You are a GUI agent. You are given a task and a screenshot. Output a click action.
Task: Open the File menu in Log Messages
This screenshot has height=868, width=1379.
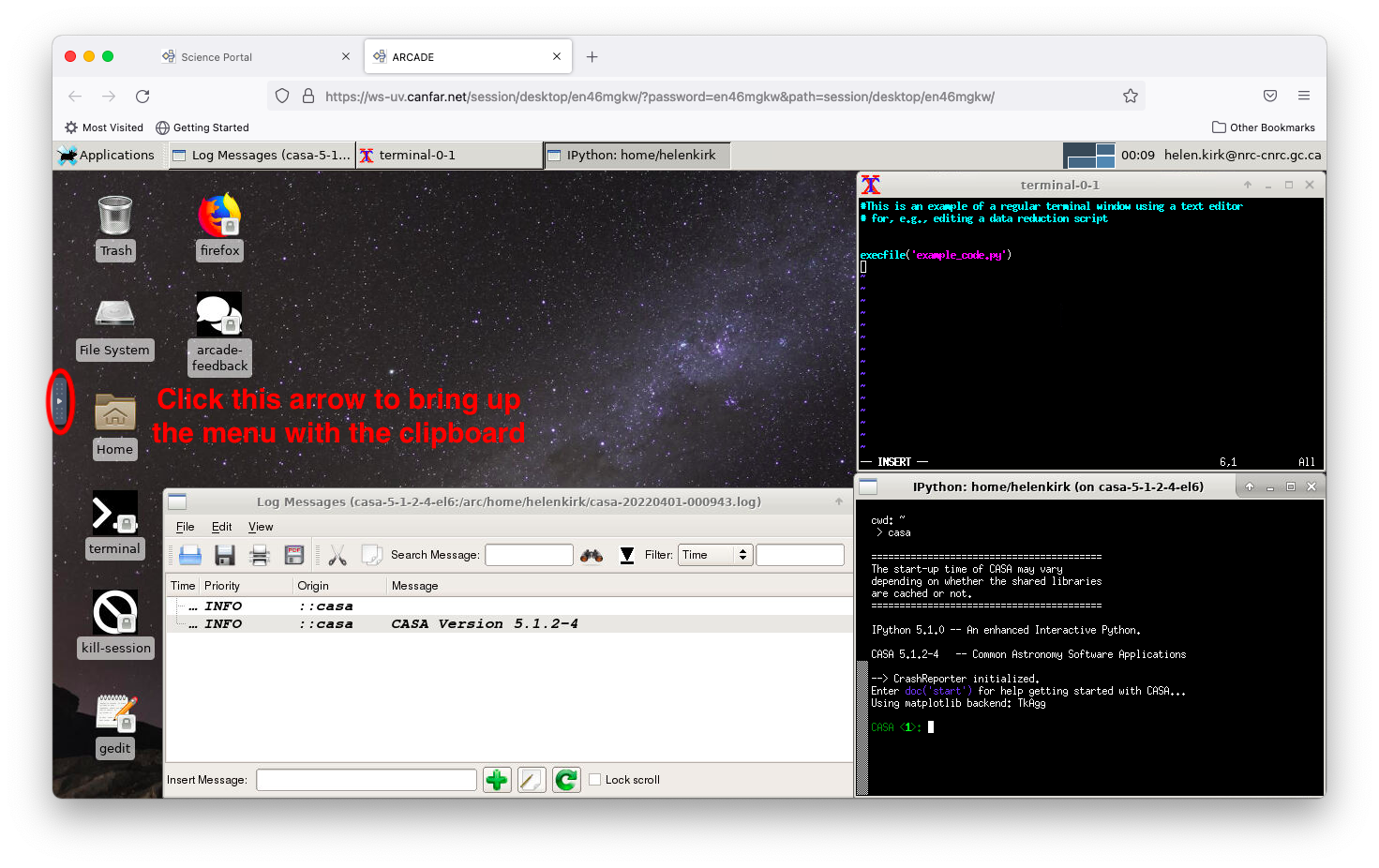[186, 527]
